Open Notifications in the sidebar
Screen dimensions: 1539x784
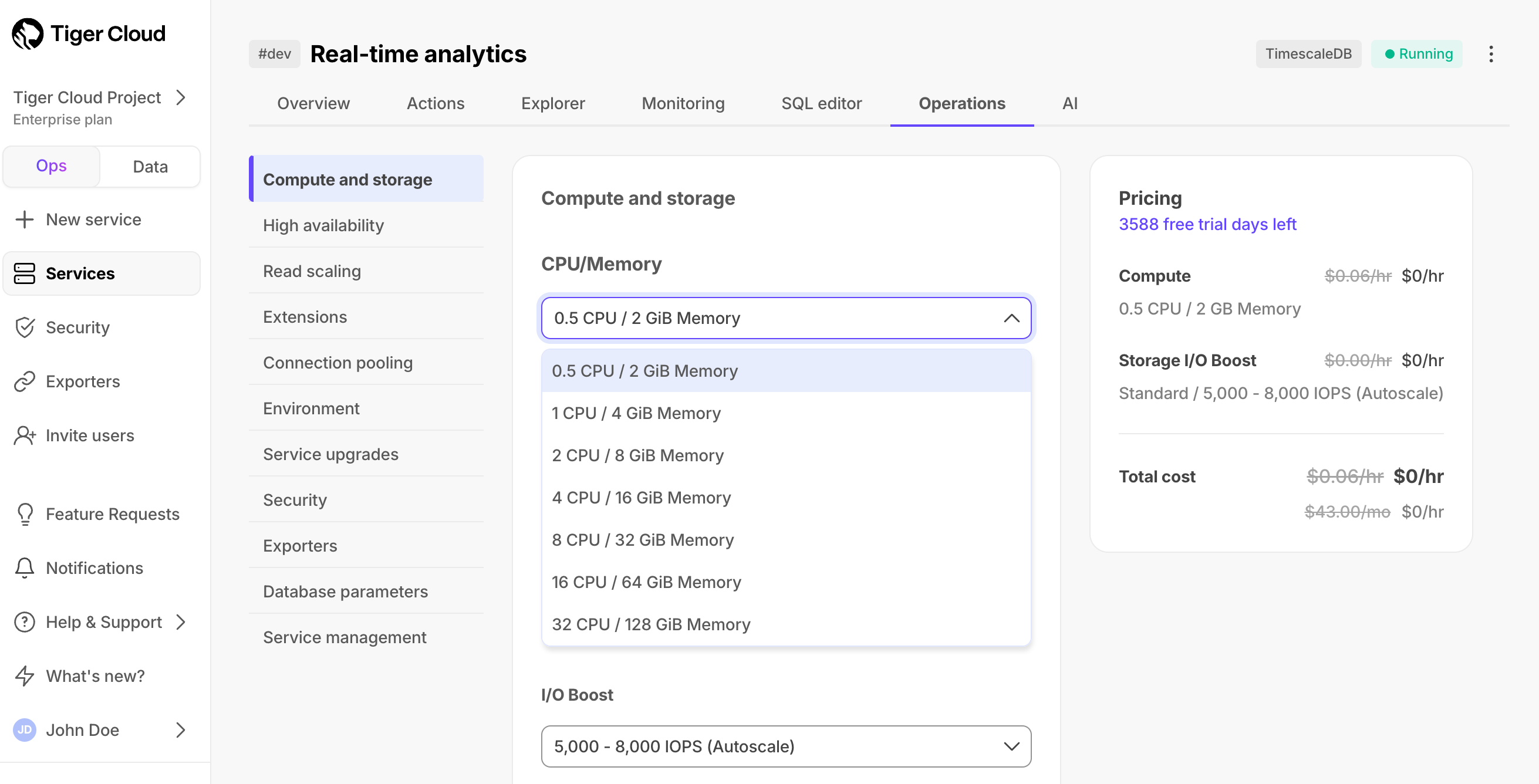102,568
